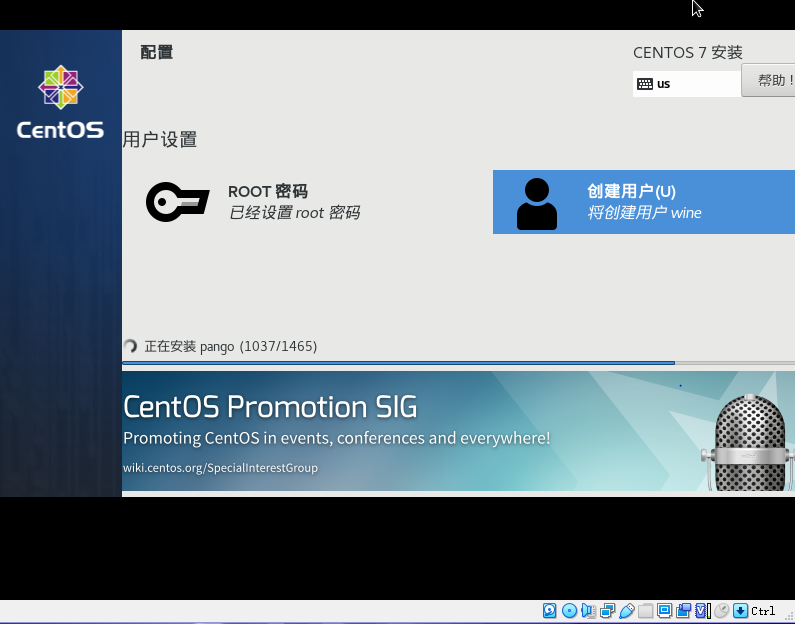This screenshot has height=624, width=795.
Task: Click the recording screens status icon
Action: coord(683,611)
